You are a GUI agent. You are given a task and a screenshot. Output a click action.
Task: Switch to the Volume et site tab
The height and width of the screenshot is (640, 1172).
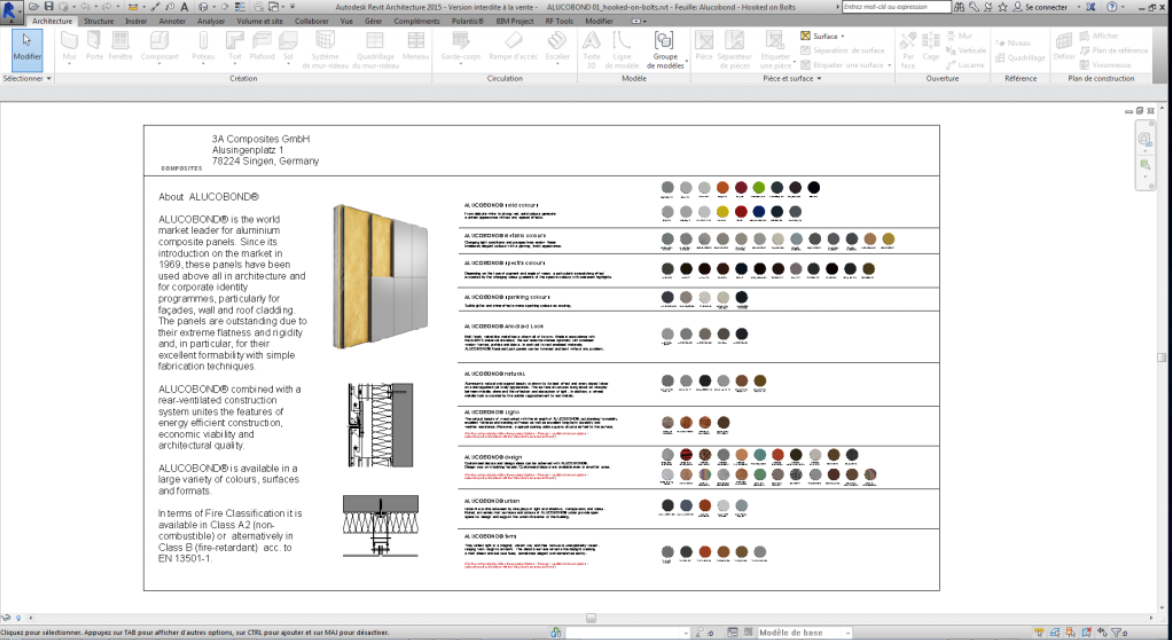point(259,21)
